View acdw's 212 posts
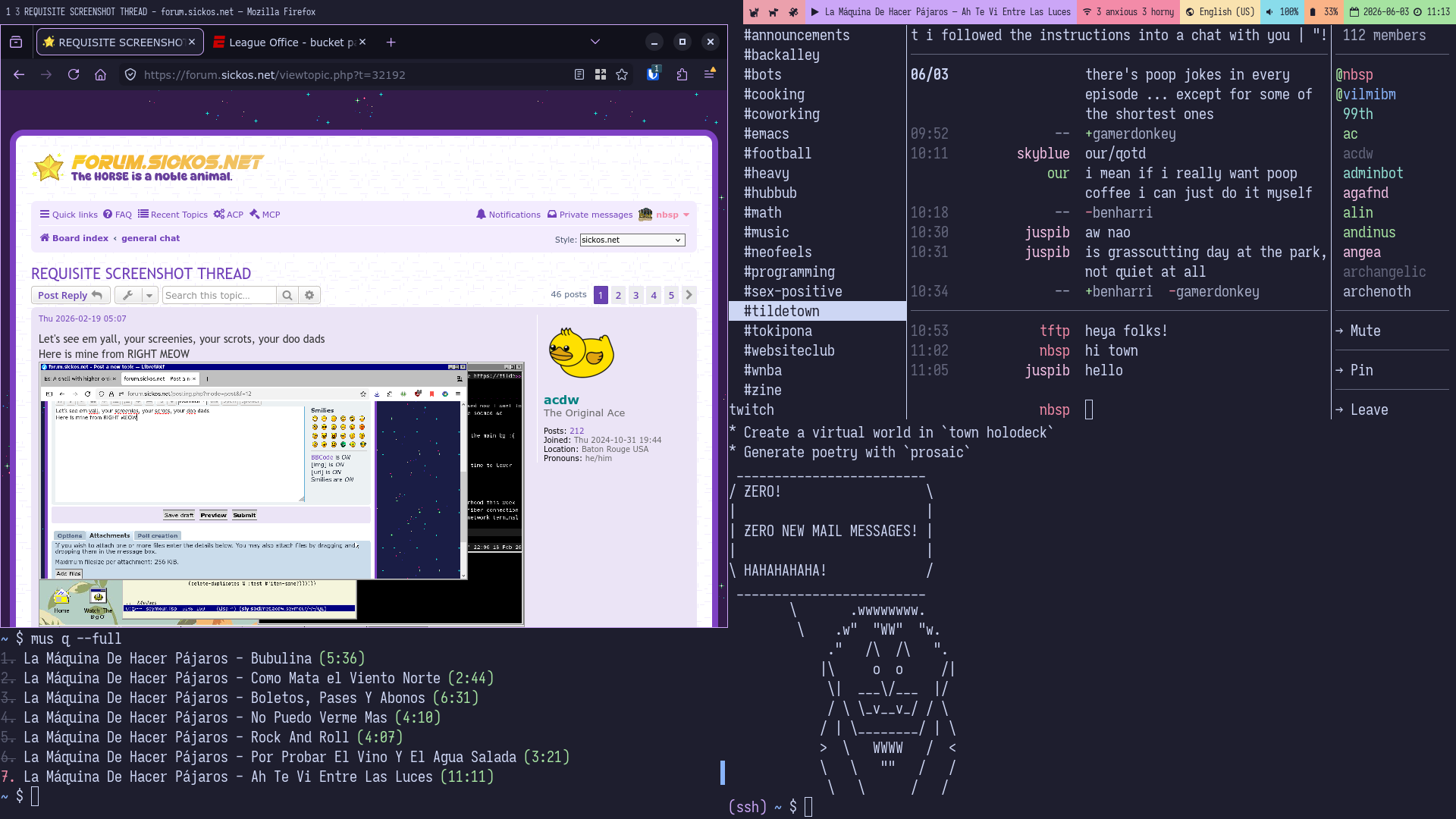The height and width of the screenshot is (819, 1456). click(577, 431)
